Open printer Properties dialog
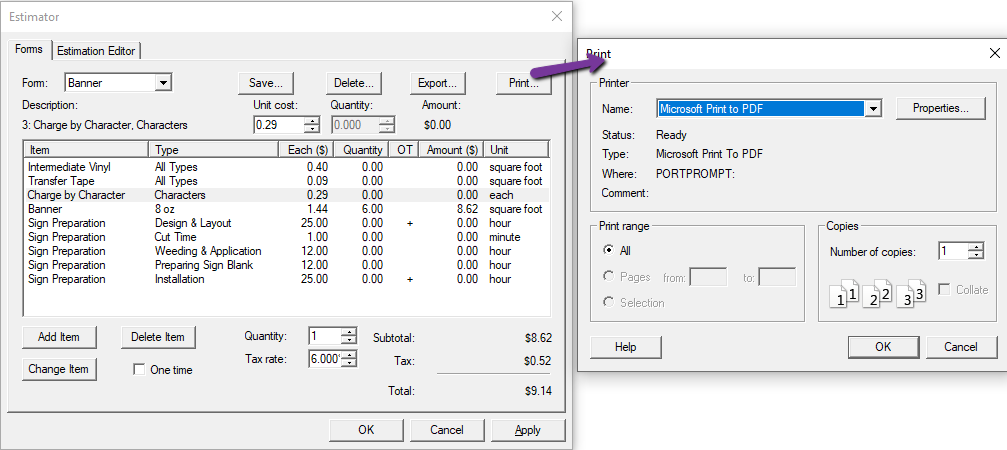 click(940, 108)
